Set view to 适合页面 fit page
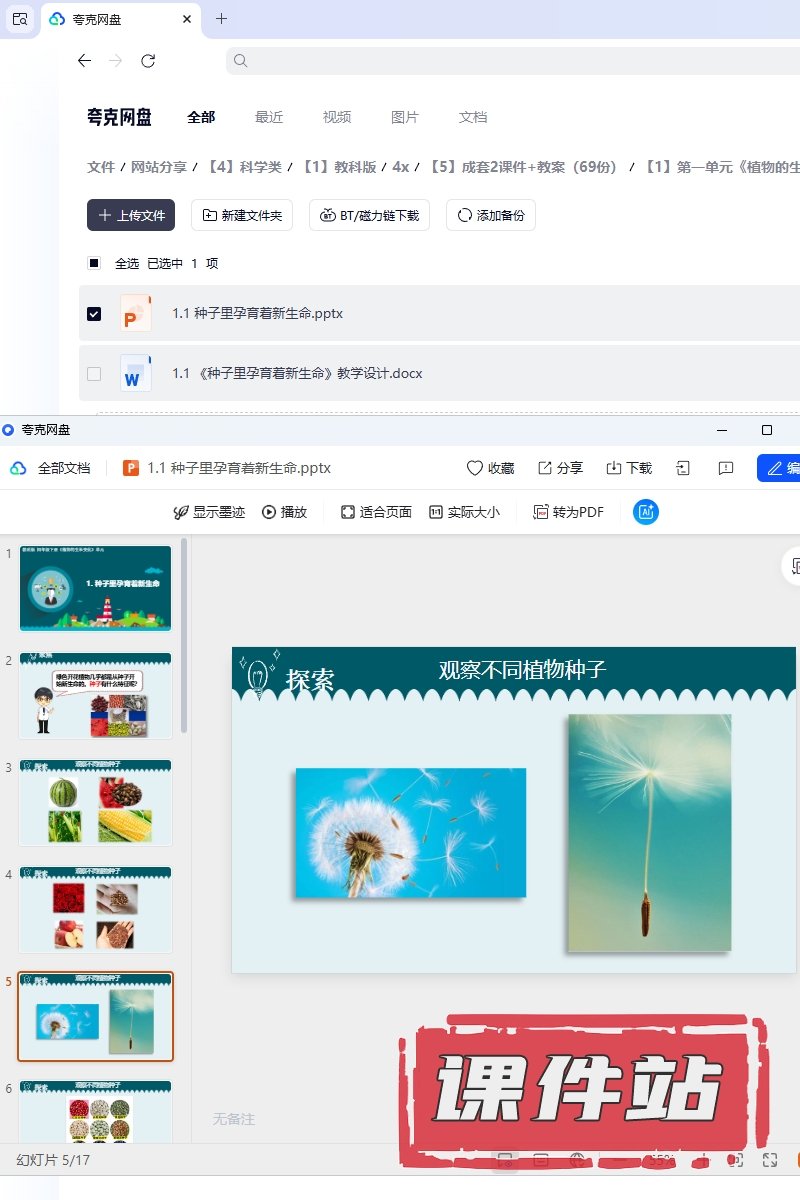The image size is (800, 1200). click(376, 512)
